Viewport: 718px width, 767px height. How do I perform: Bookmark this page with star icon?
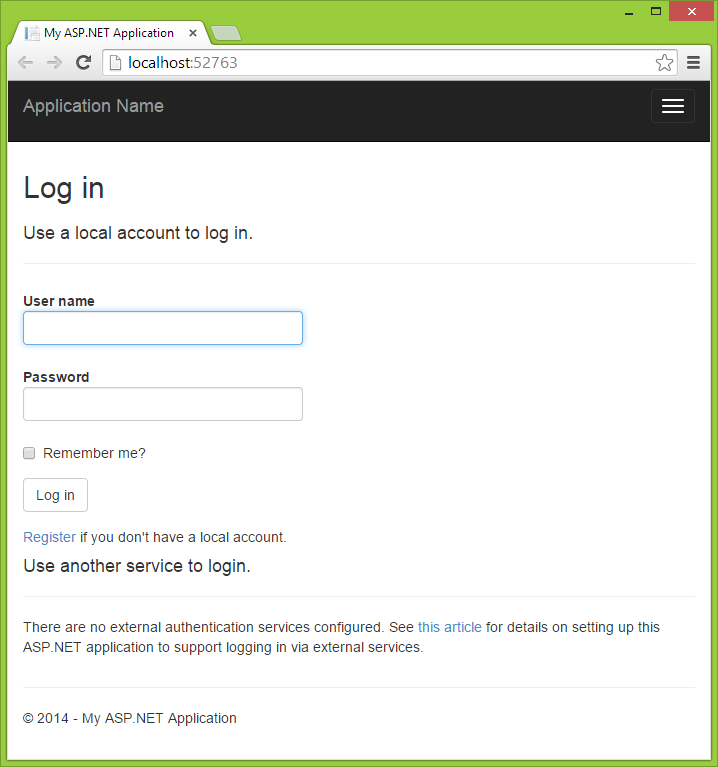point(664,63)
